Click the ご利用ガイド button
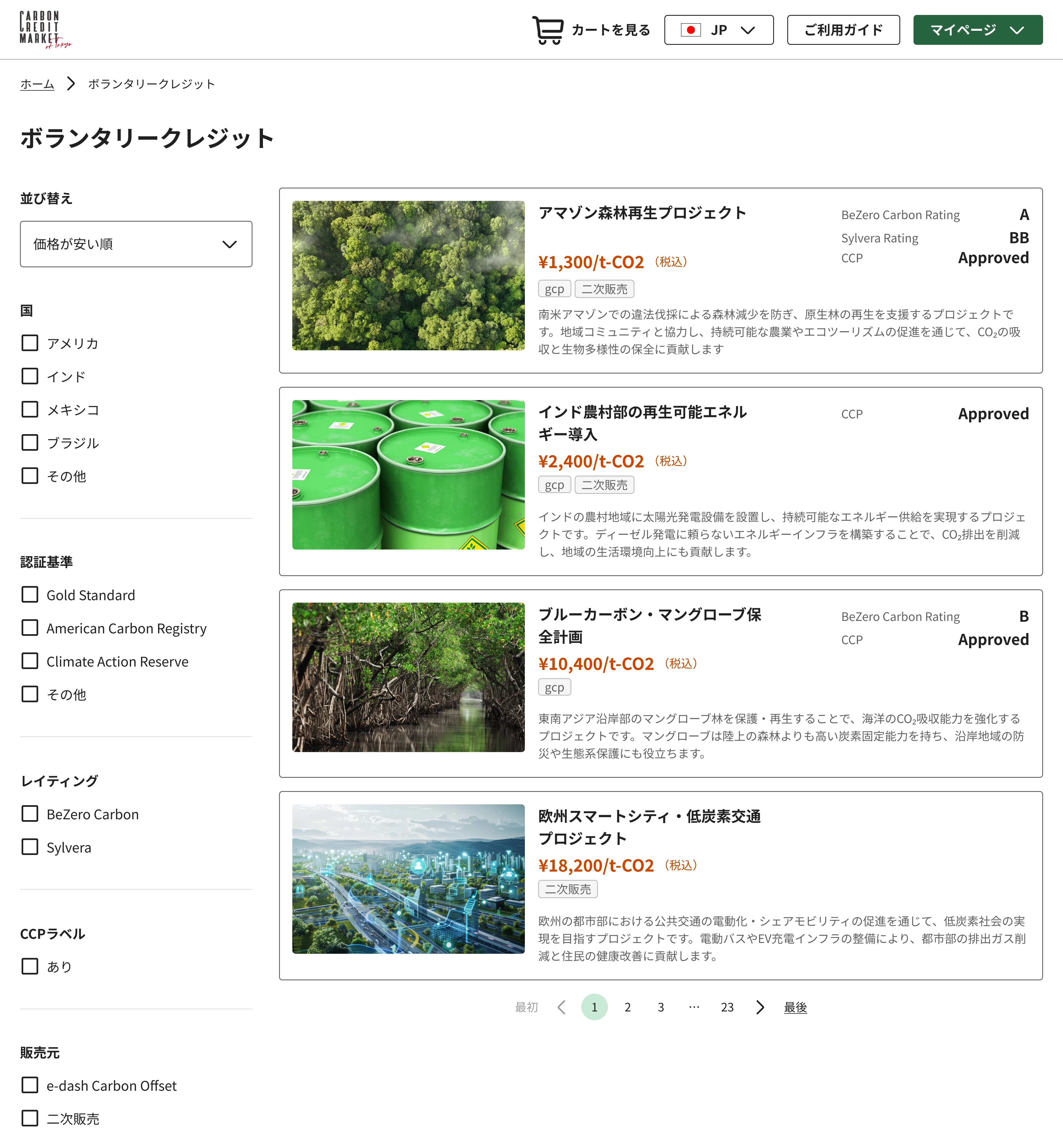Image resolution: width=1063 pixels, height=1148 pixels. 843,30
